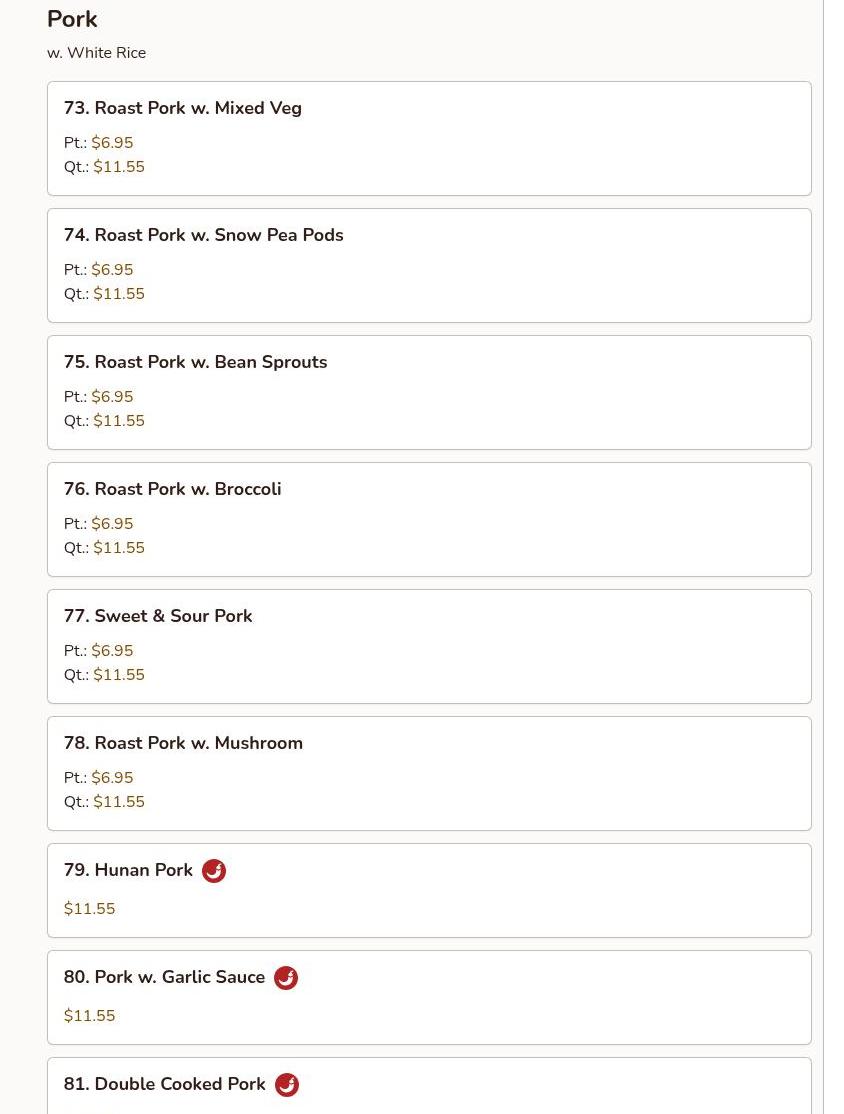
Task: Open 76. Roast Pork w. Broccoli card
Action: click(429, 519)
